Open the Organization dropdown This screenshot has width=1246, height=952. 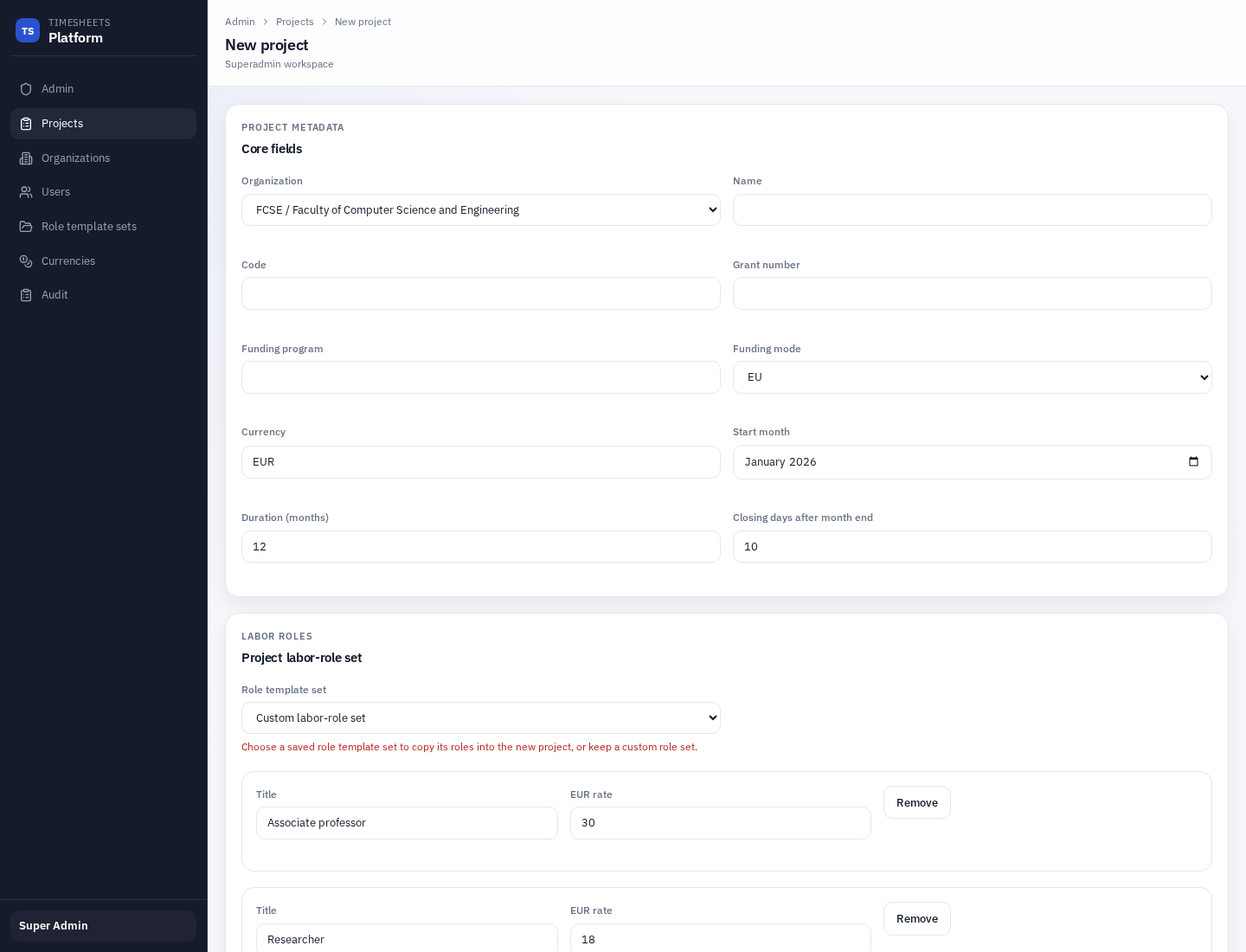pyautogui.click(x=481, y=209)
